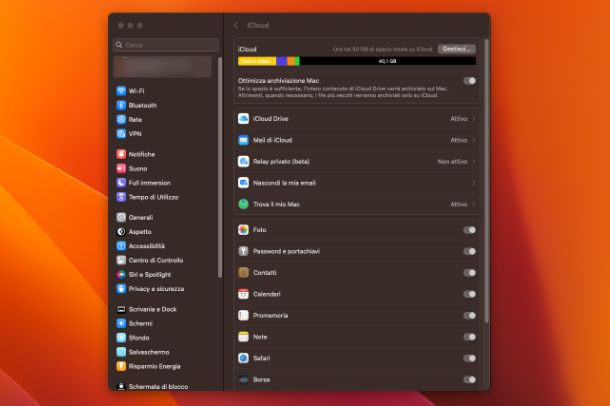610x406 pixels.
Task: Select Full immersion moon icon
Action: point(121,183)
